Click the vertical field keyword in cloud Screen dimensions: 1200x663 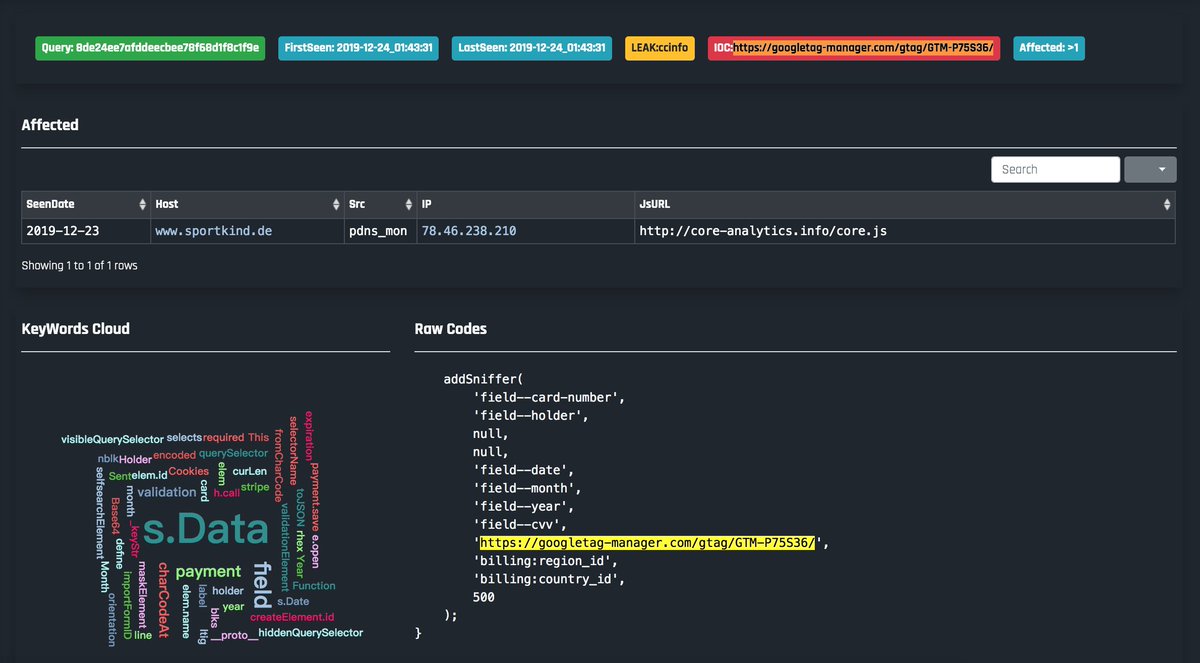pyautogui.click(x=262, y=586)
